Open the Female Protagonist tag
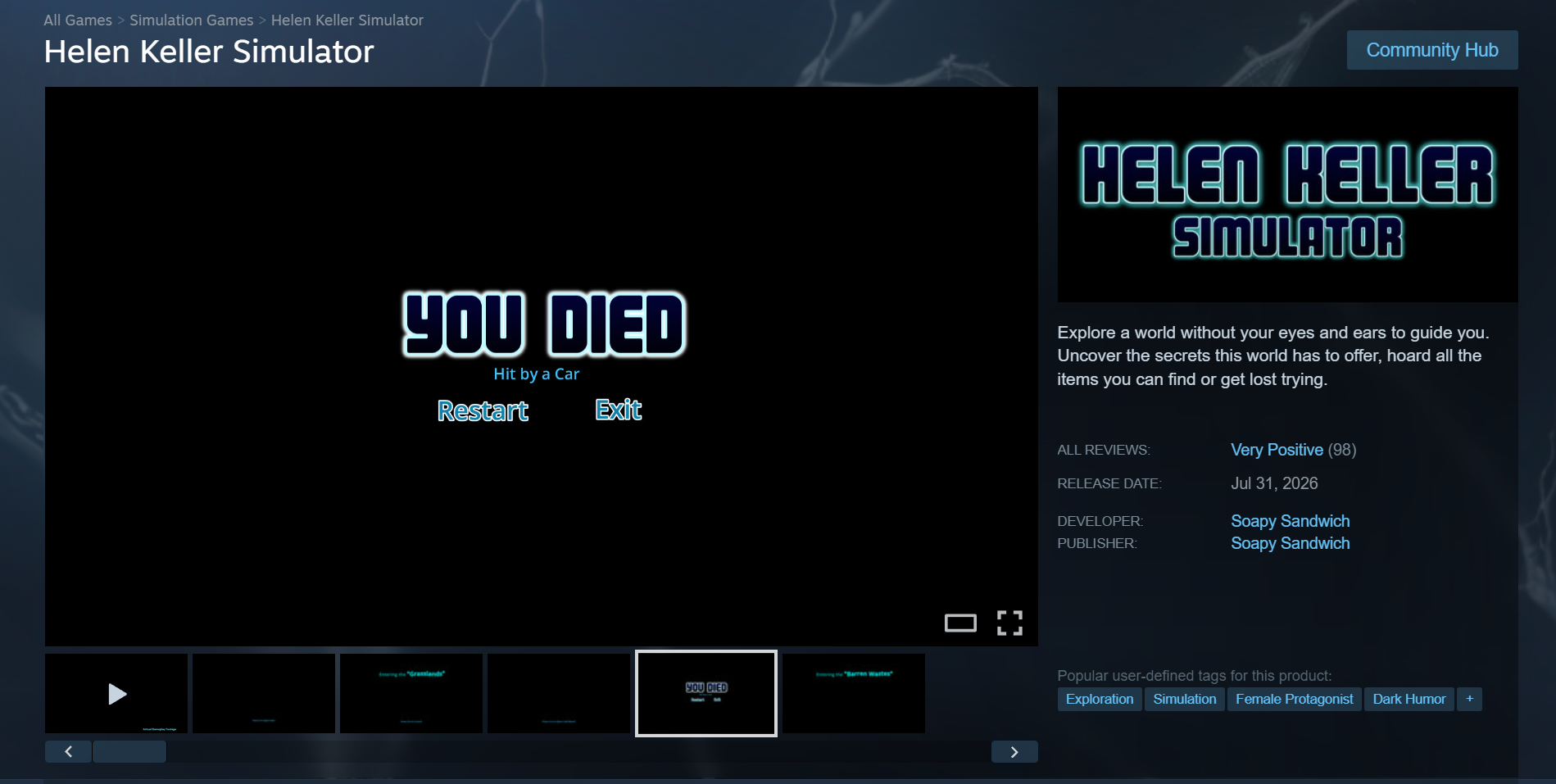 click(1295, 699)
